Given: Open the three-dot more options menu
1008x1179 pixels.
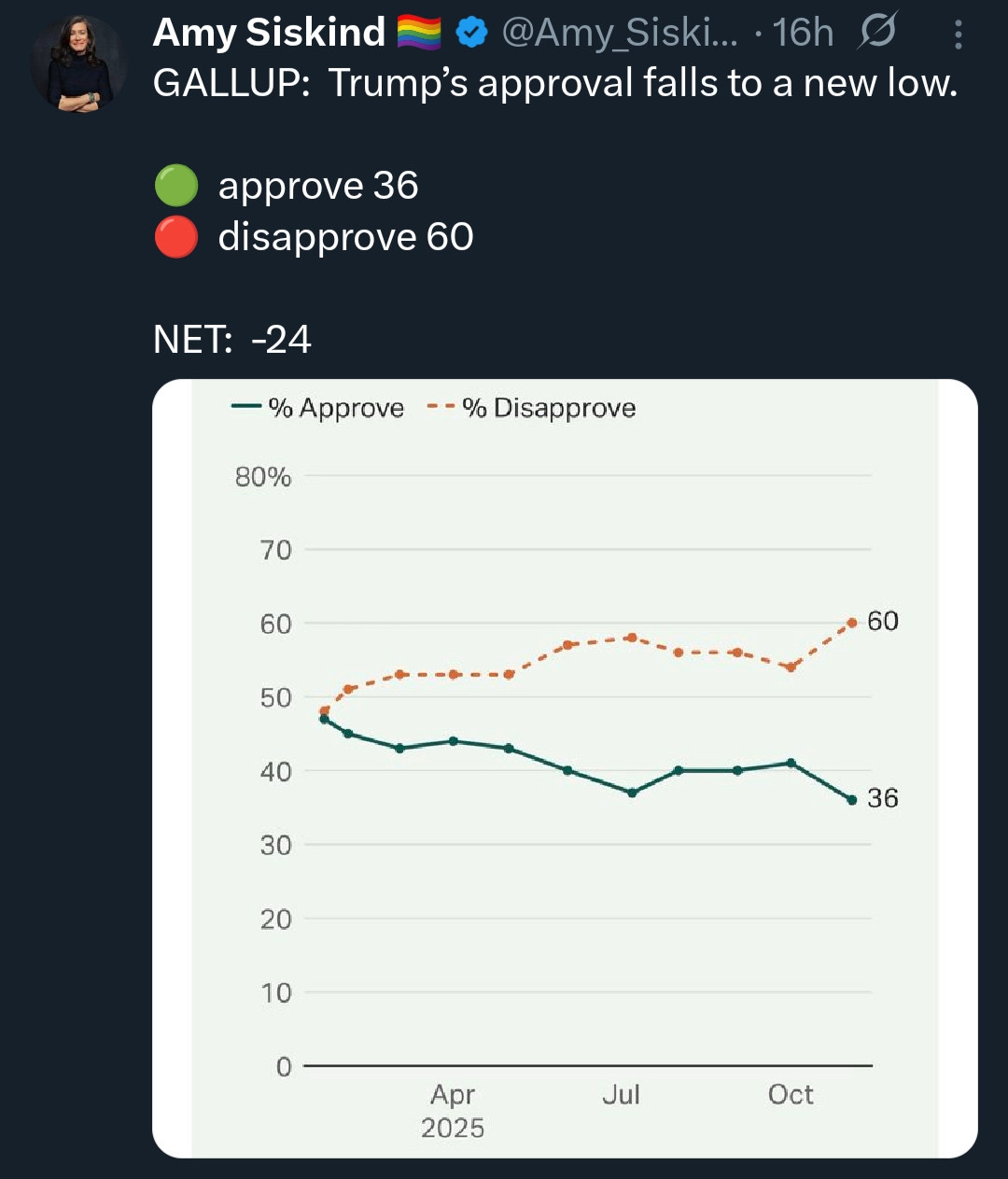Looking at the screenshot, I should (x=958, y=35).
